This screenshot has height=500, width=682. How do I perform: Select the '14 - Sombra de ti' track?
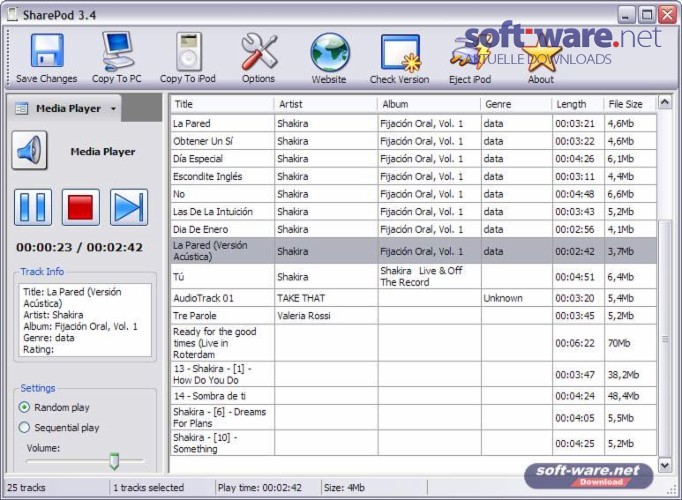point(413,396)
